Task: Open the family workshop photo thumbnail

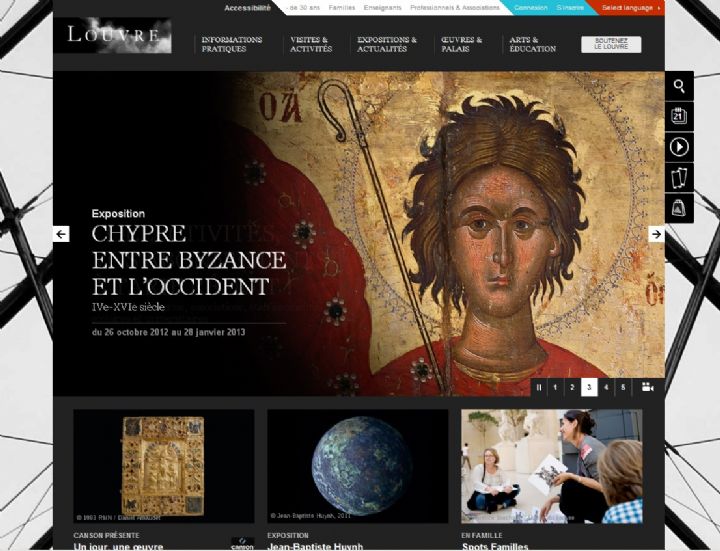Action: click(551, 466)
